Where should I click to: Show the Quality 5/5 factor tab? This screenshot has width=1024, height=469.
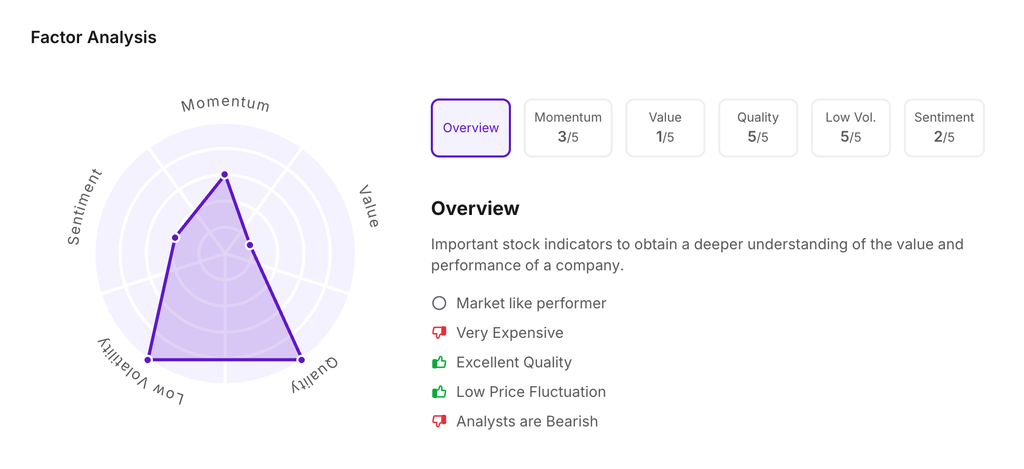coord(758,128)
